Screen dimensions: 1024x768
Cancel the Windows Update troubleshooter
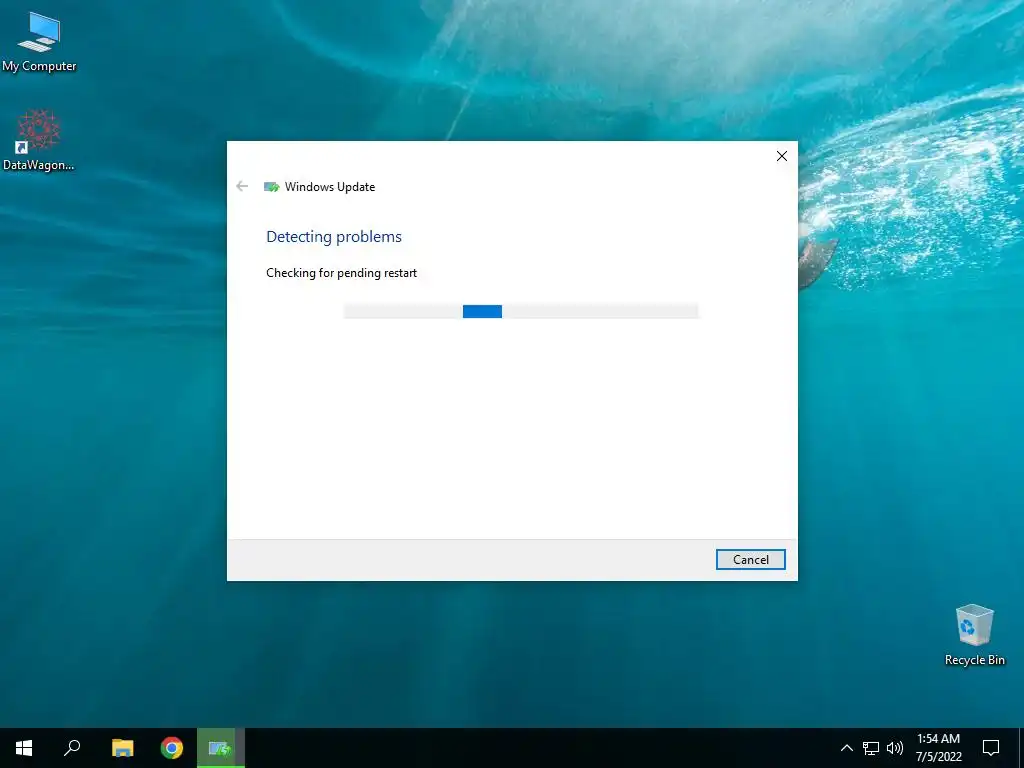[x=750, y=560]
